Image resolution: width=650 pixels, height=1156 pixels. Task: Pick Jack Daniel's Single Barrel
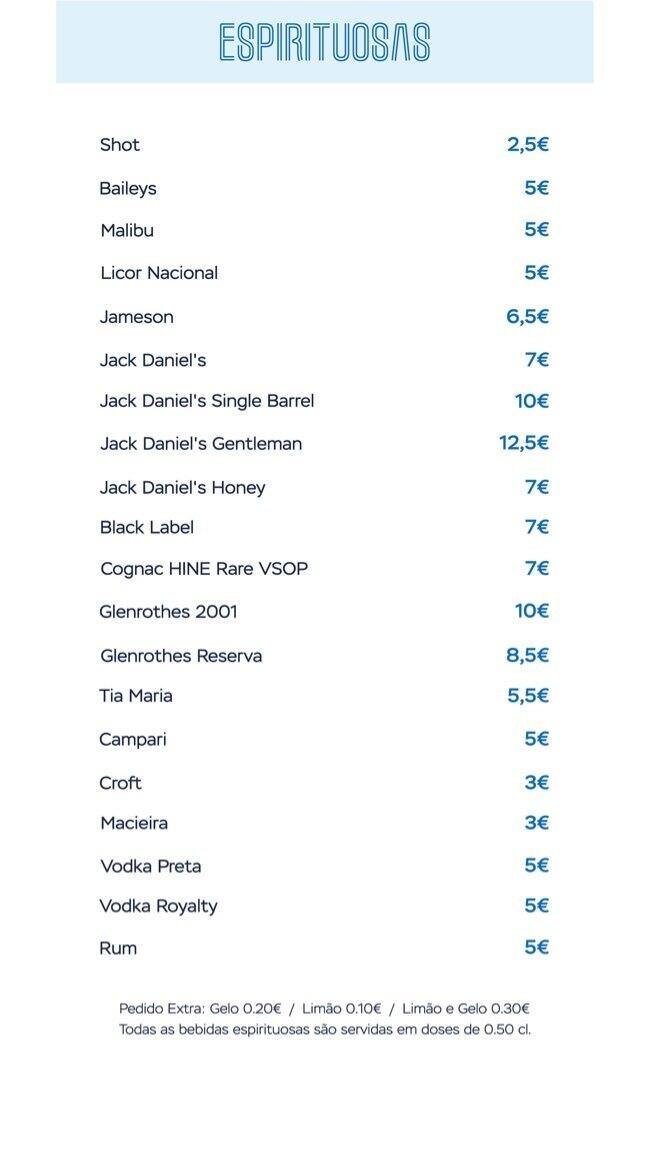(x=207, y=401)
